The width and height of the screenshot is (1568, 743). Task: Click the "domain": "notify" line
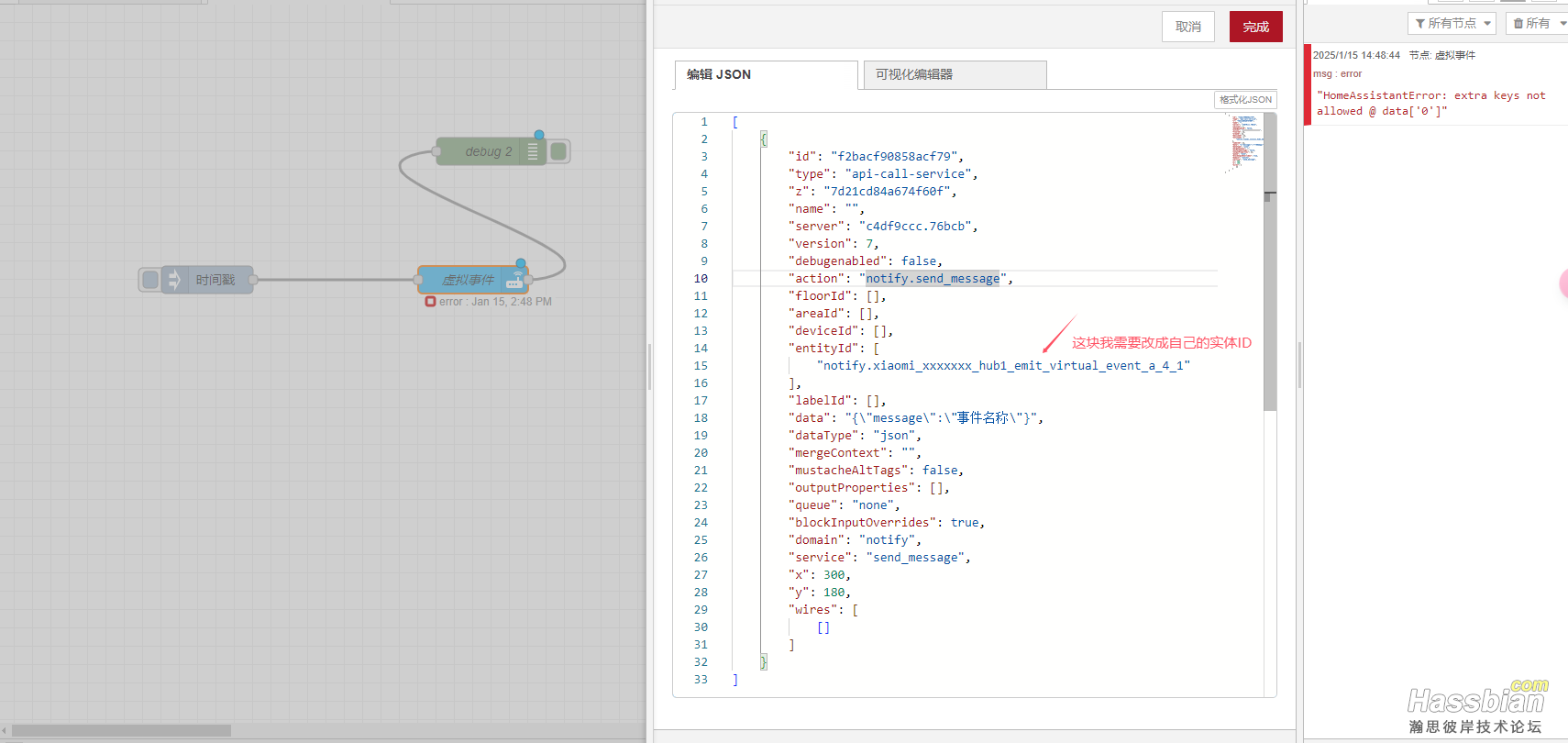[855, 539]
